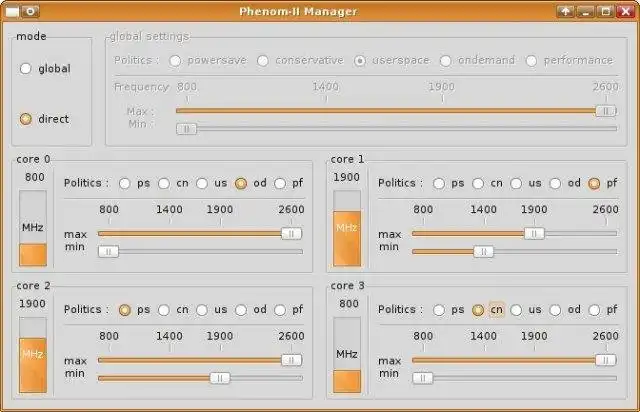The height and width of the screenshot is (412, 640).
Task: Click the 1900 tick label in core 2
Action: click(220, 336)
